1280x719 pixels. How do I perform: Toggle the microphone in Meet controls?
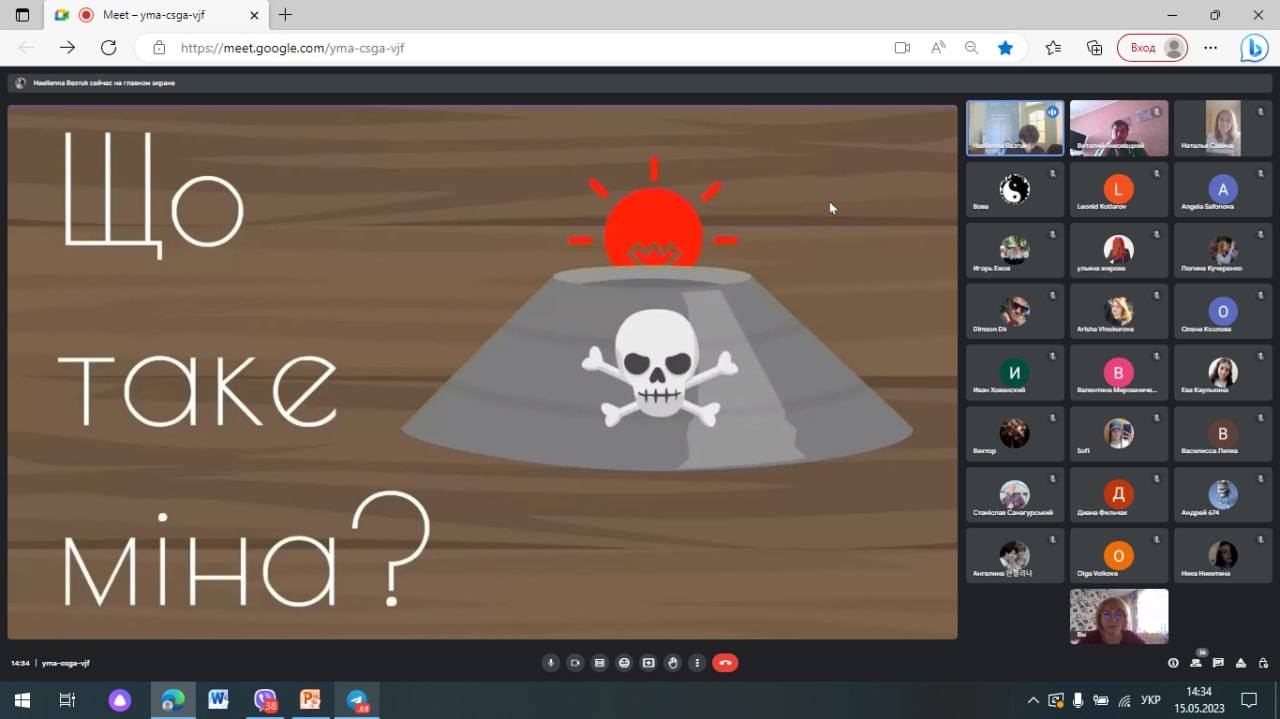550,663
